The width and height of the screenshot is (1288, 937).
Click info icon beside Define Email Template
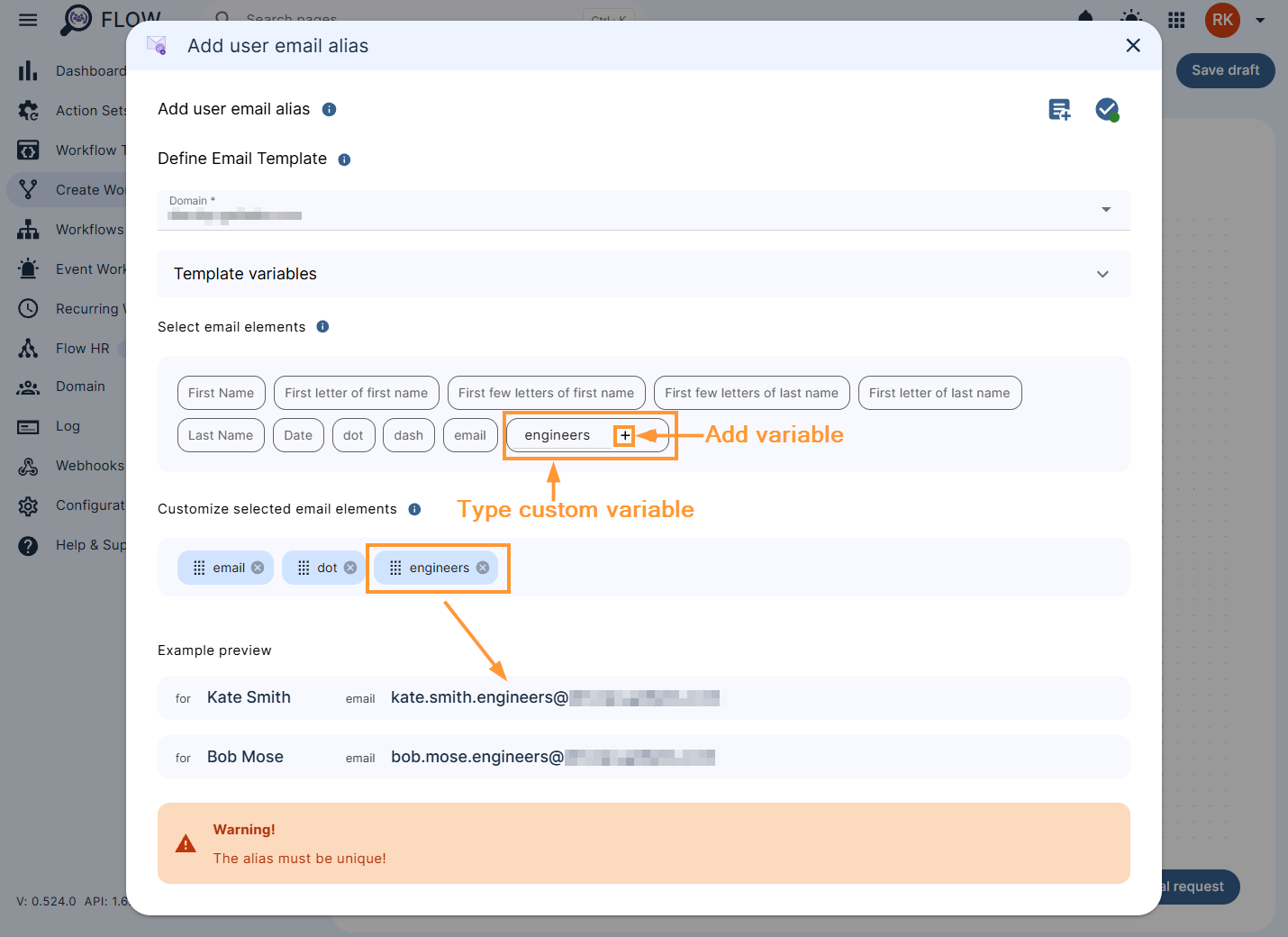(x=344, y=159)
